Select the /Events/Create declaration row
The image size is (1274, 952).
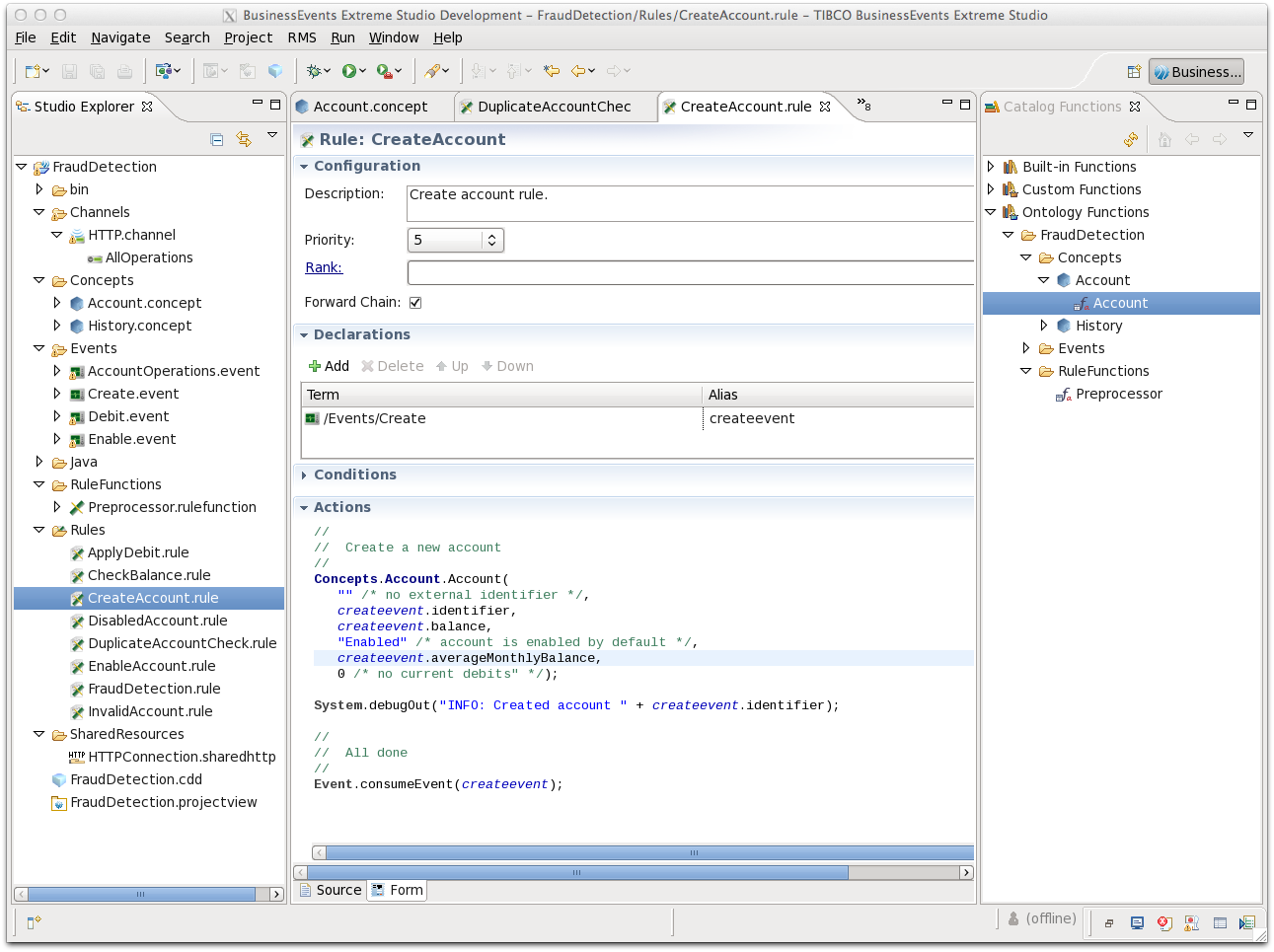(x=637, y=418)
